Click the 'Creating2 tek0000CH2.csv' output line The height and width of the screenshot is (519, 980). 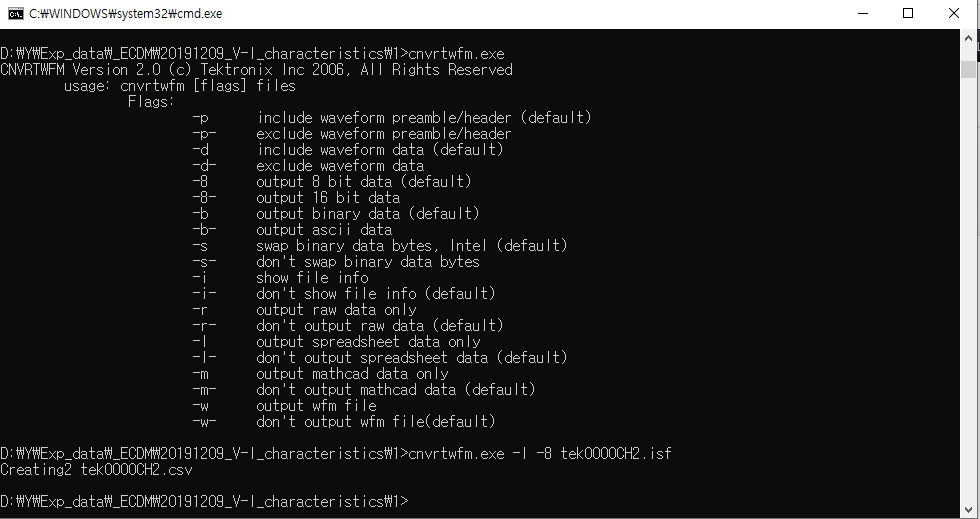point(96,470)
